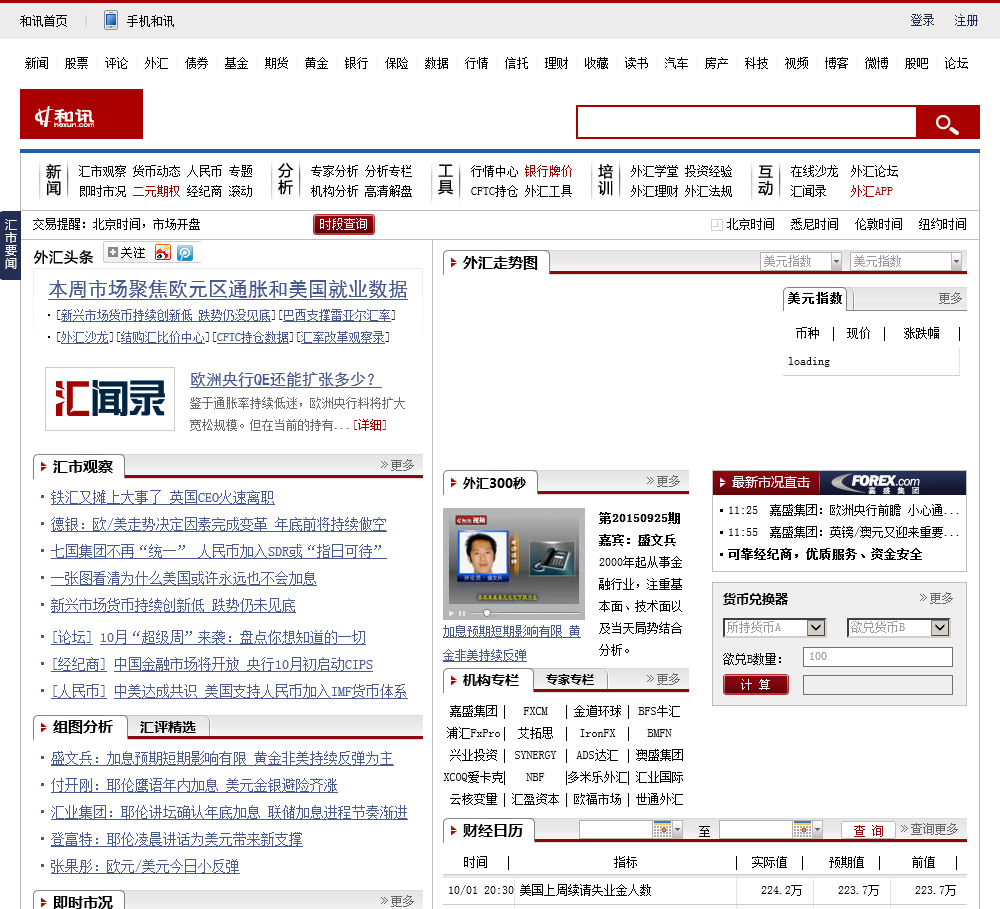1000x909 pixels.
Task: Open the second 美元指数 dropdown
Action: [x=905, y=262]
